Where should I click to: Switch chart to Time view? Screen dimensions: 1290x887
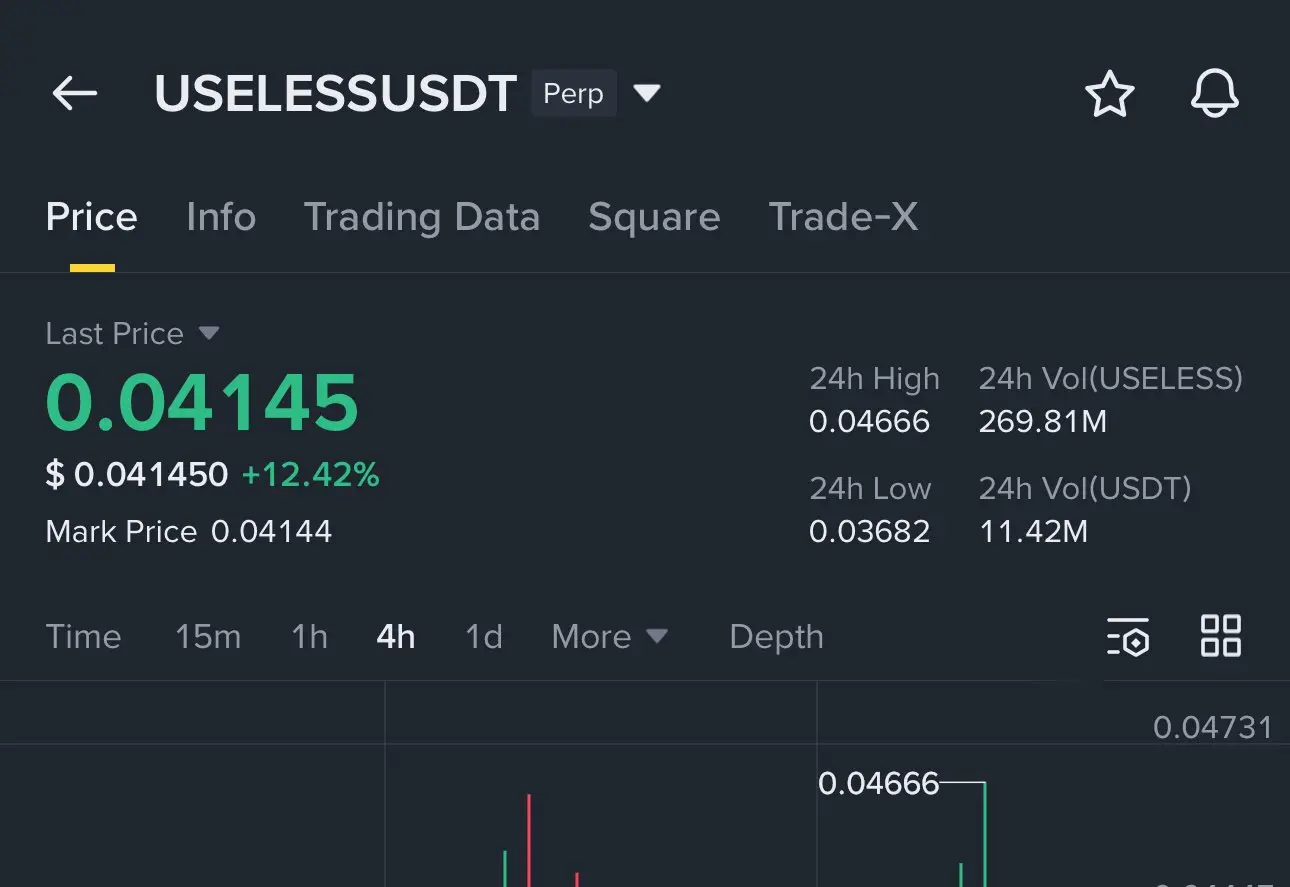[x=83, y=636]
